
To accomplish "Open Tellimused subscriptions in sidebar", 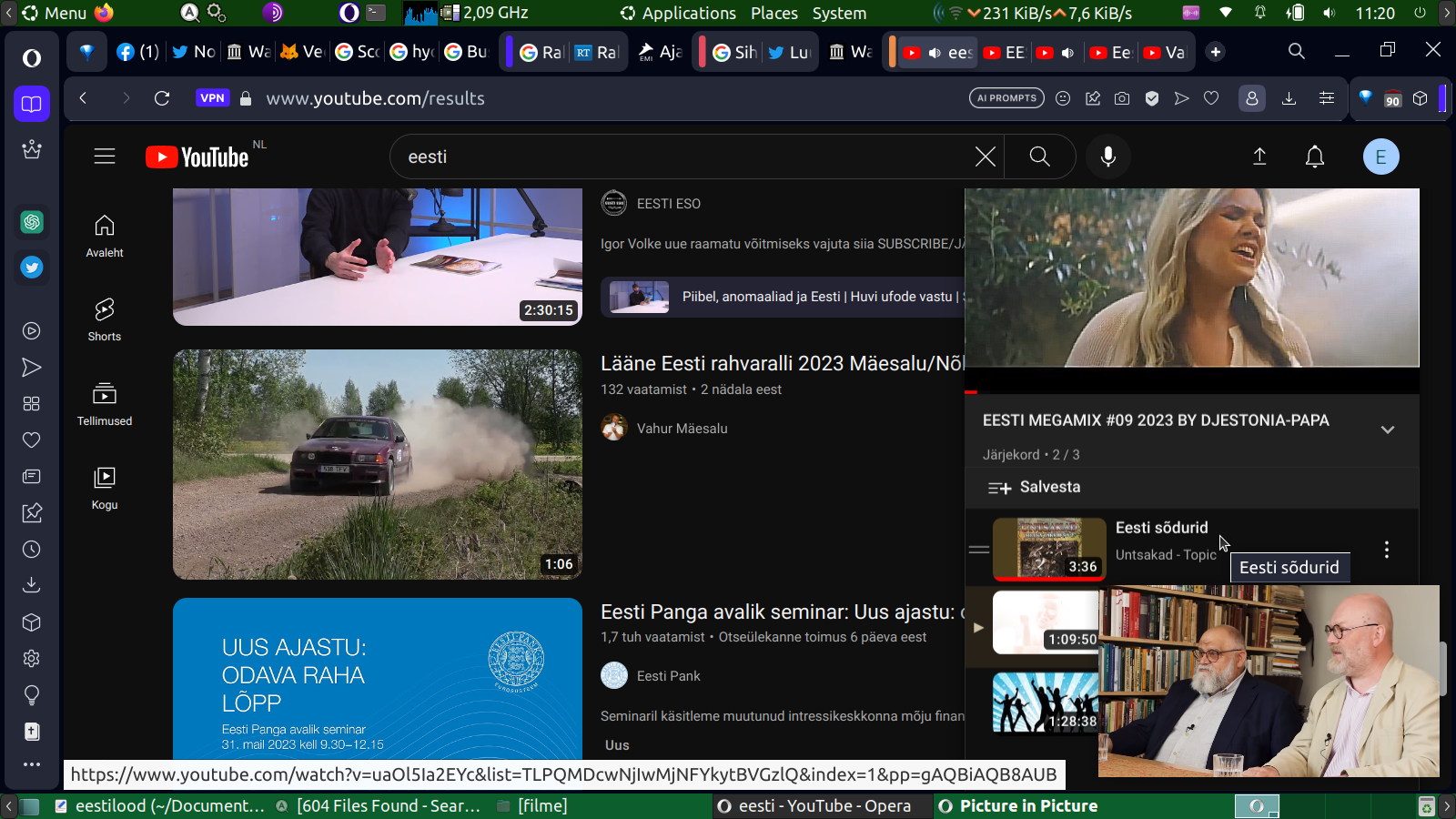I will point(105,404).
